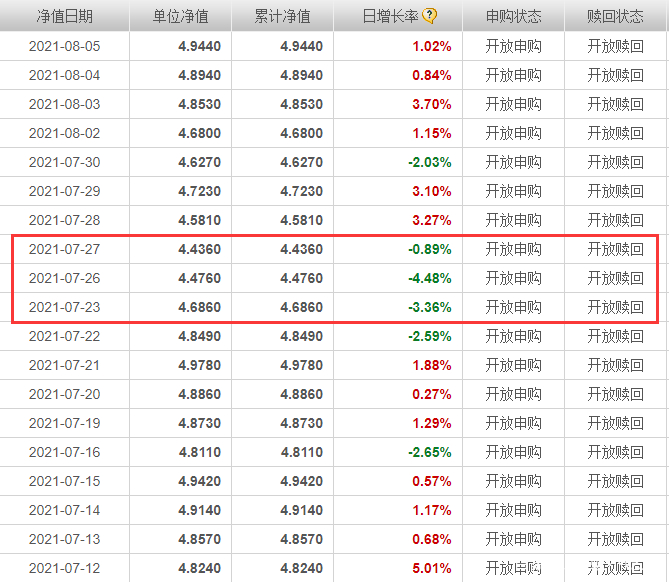
Task: Click the date 2021-07-13
Action: pos(64,539)
